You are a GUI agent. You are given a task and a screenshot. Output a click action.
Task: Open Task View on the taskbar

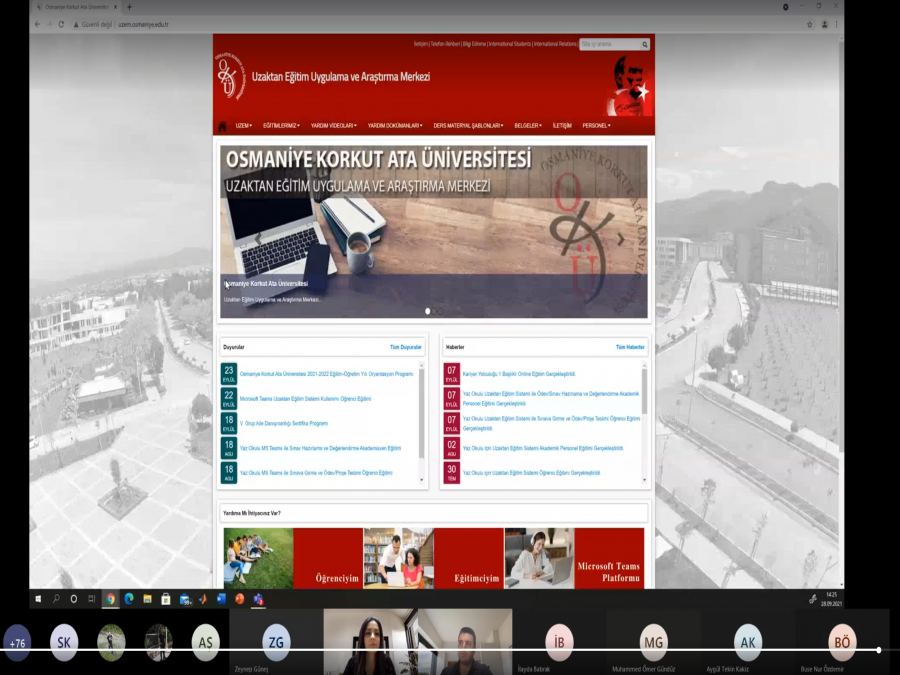click(x=91, y=599)
